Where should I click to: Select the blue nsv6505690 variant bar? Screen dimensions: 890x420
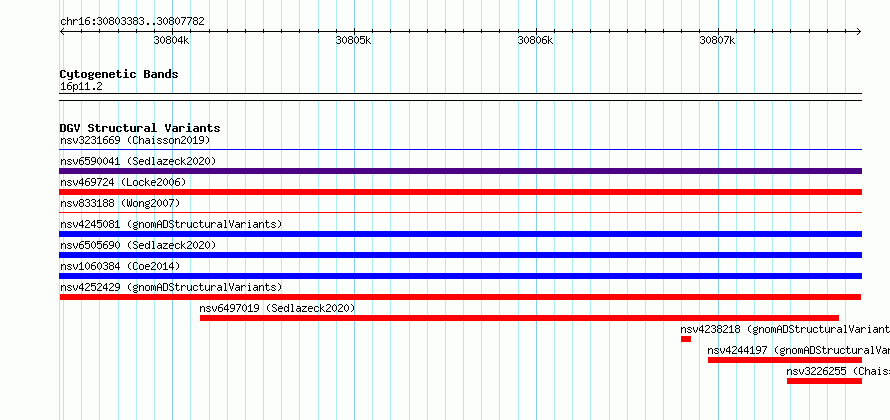461,255
